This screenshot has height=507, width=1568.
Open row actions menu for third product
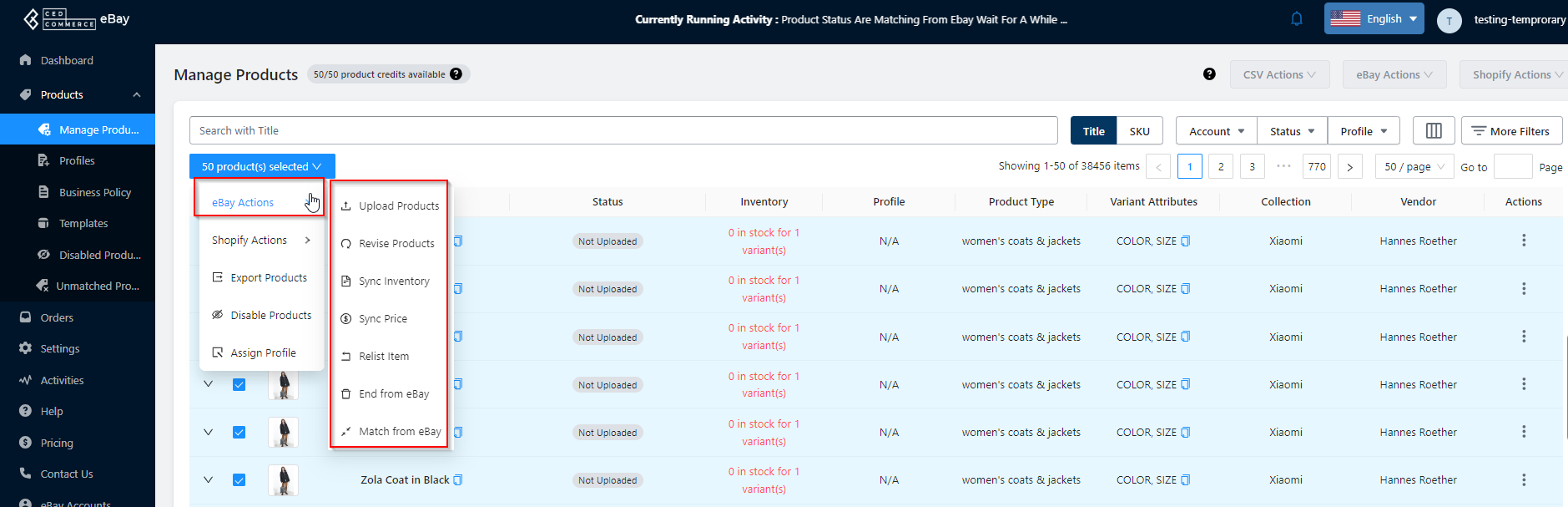tap(1524, 337)
